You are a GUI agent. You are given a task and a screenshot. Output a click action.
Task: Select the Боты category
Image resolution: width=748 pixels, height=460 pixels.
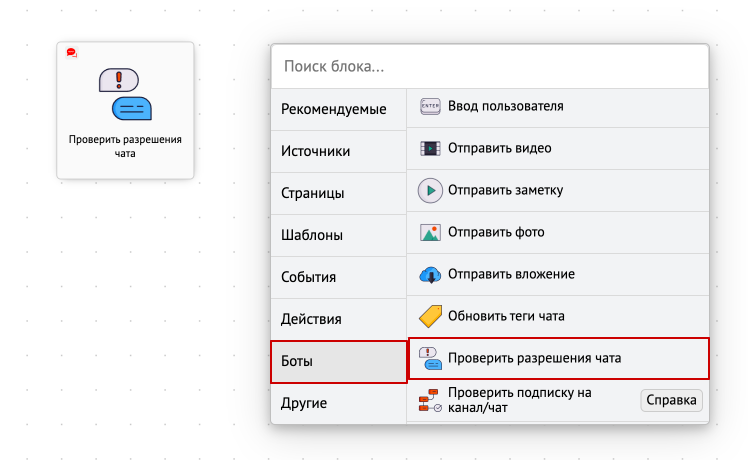(339, 362)
